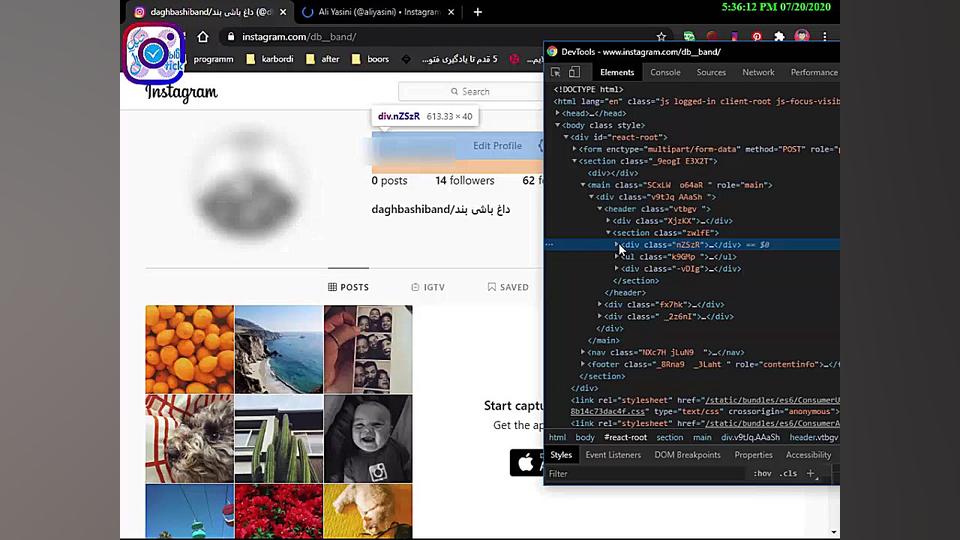Close the Ali Yasini Instagram tab
The image size is (960, 540).
(x=451, y=12)
